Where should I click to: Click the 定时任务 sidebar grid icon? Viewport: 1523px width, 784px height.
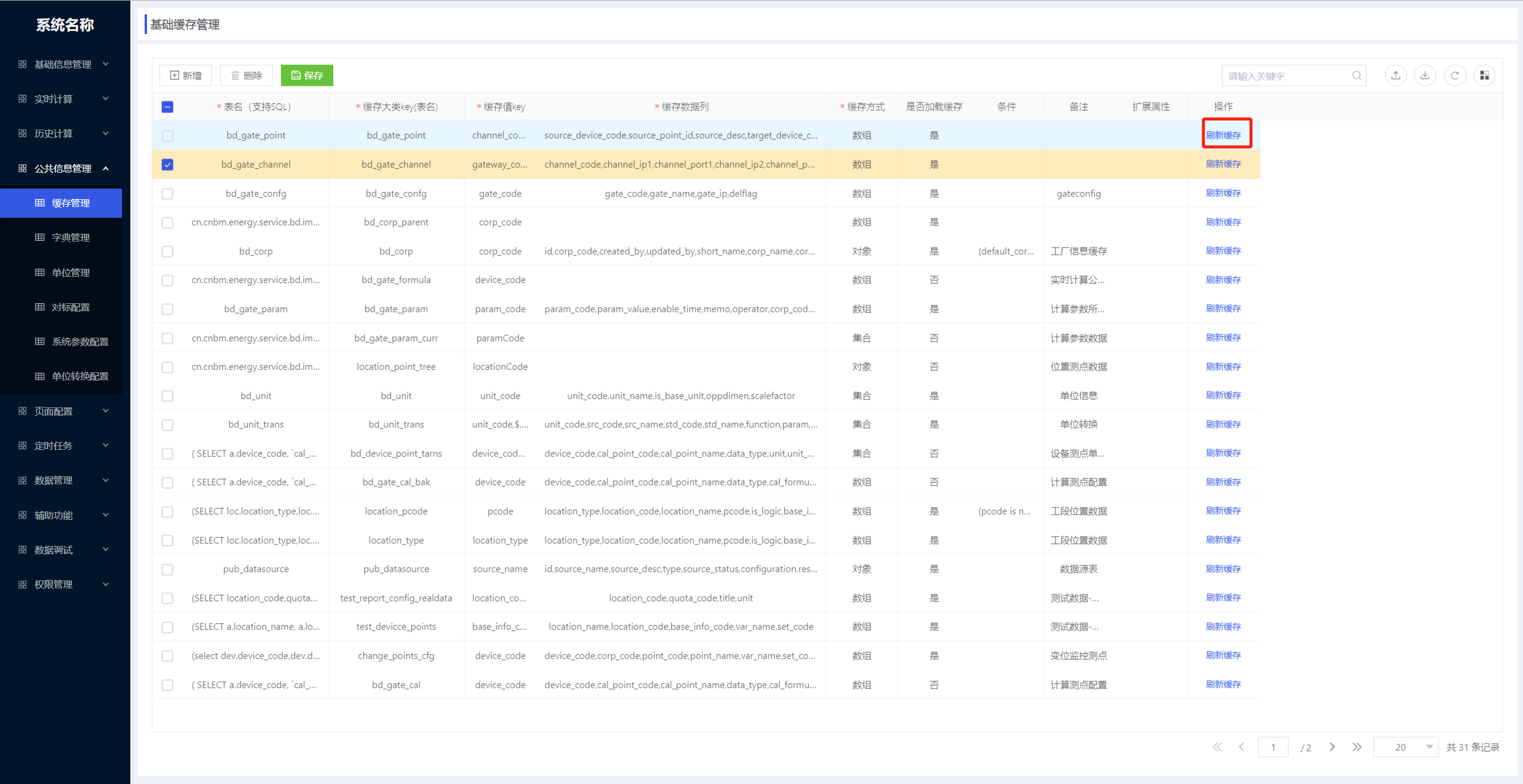(23, 446)
